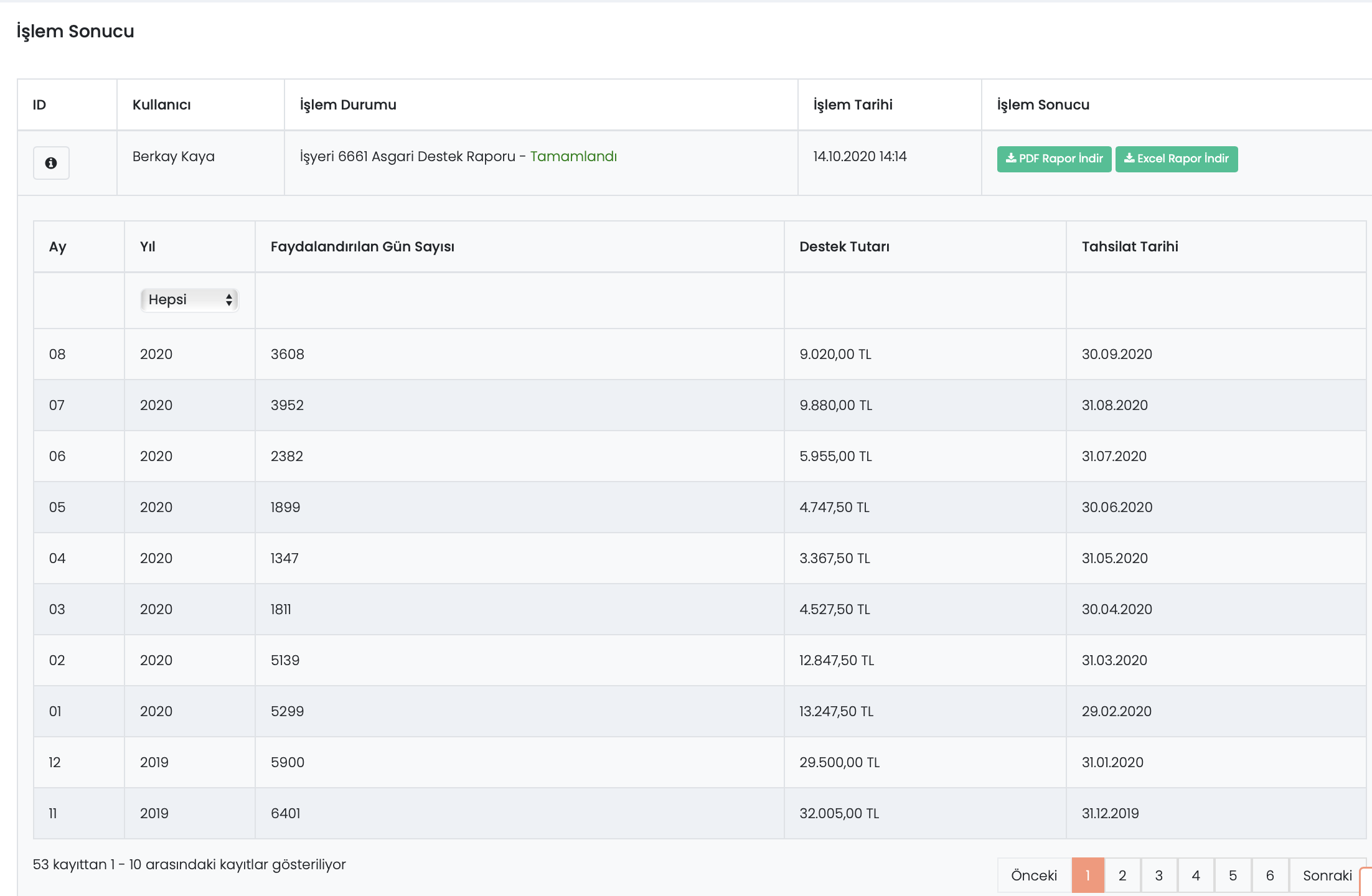This screenshot has width=1372, height=896.
Task: Go to pagination page 4
Action: (1196, 875)
